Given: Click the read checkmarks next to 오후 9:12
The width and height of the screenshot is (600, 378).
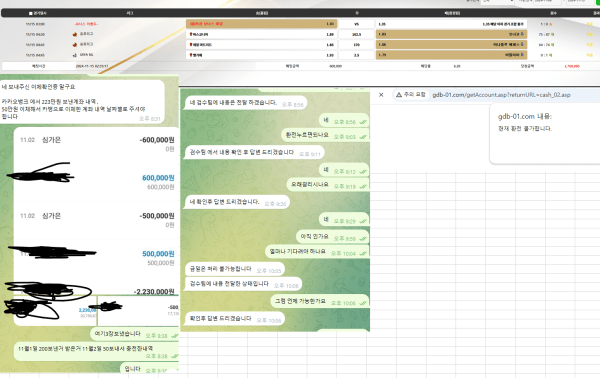Looking at the screenshot, I should (363, 171).
